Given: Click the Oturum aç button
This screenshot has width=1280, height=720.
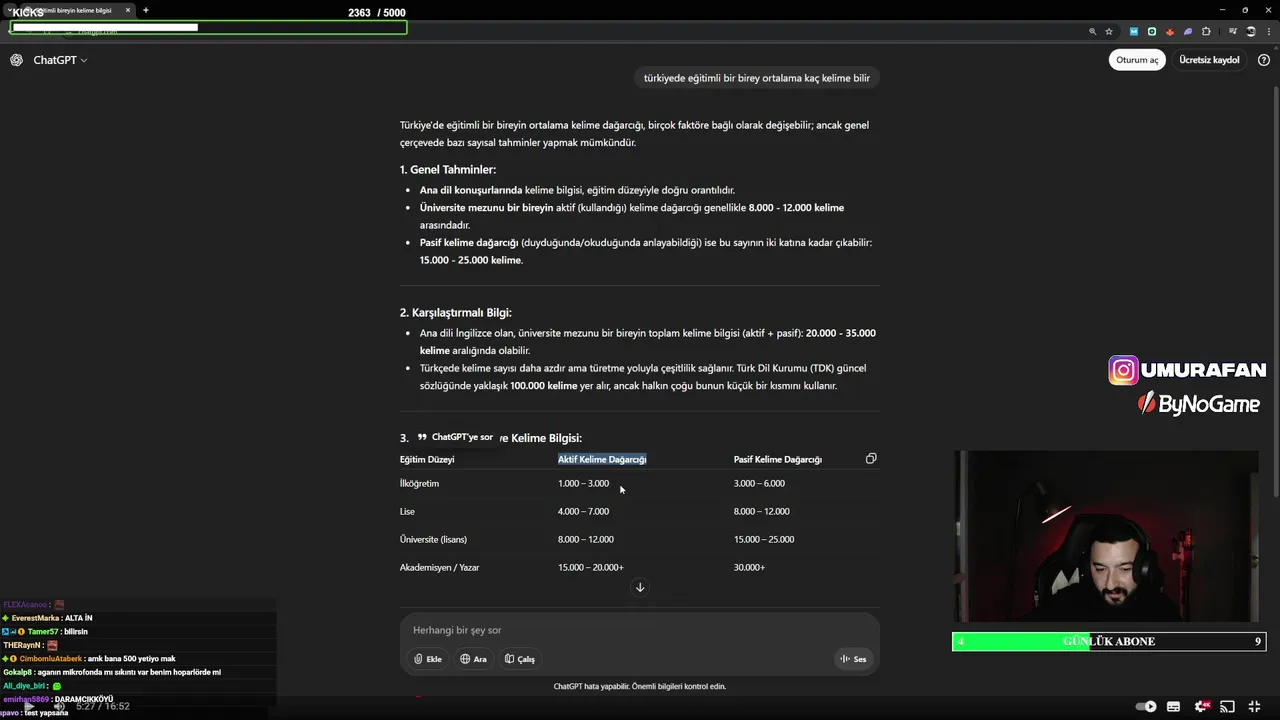Looking at the screenshot, I should click(x=1137, y=60).
